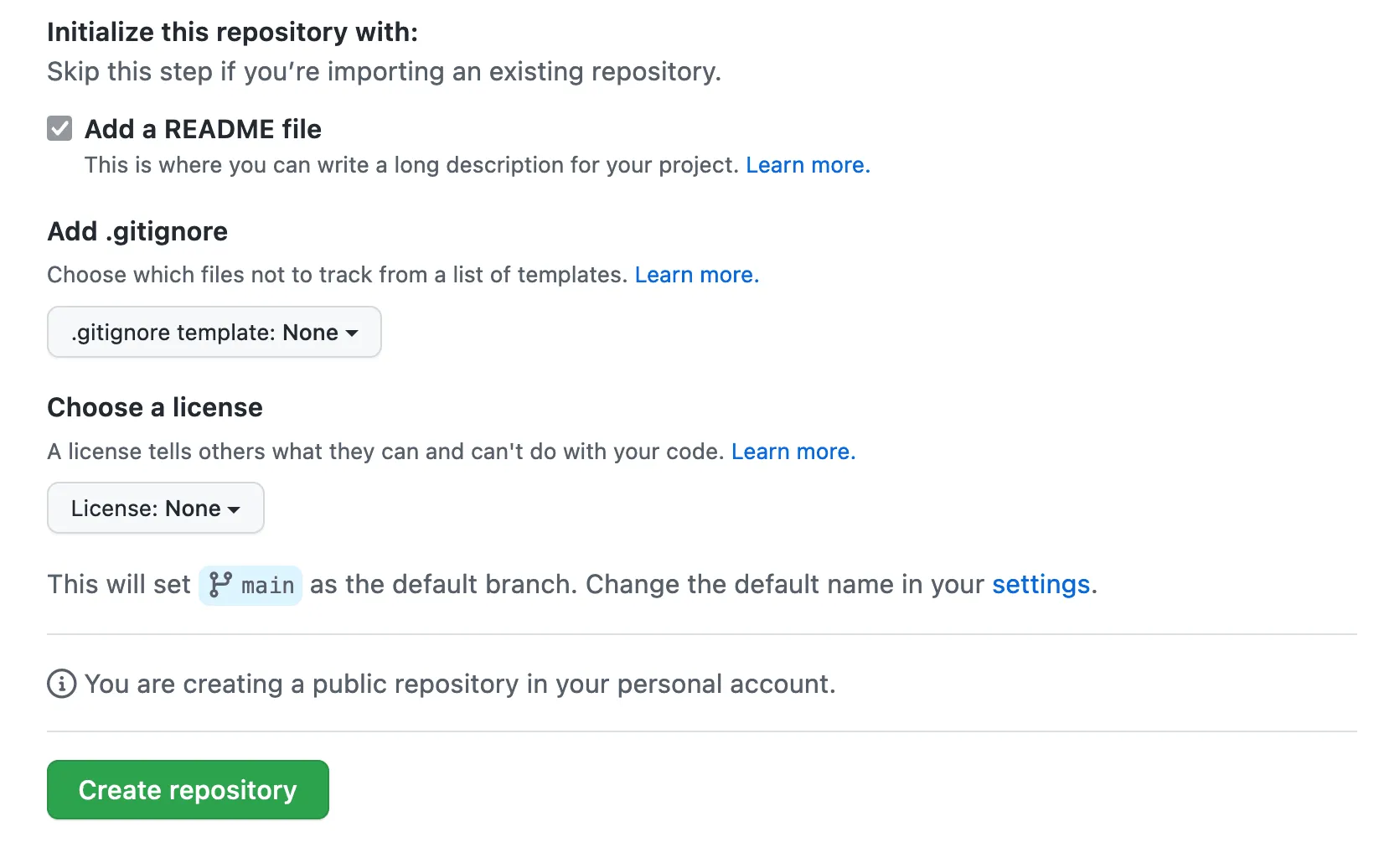This screenshot has height=868, width=1379.
Task: Click the README long description helper text
Action: pos(411,165)
